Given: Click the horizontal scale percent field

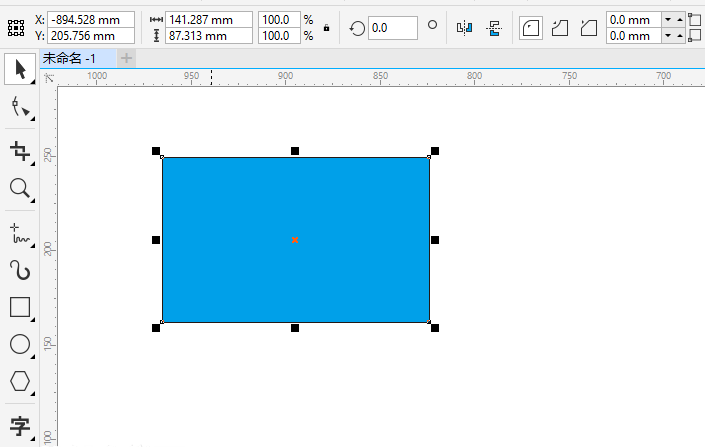Looking at the screenshot, I should coord(279,20).
